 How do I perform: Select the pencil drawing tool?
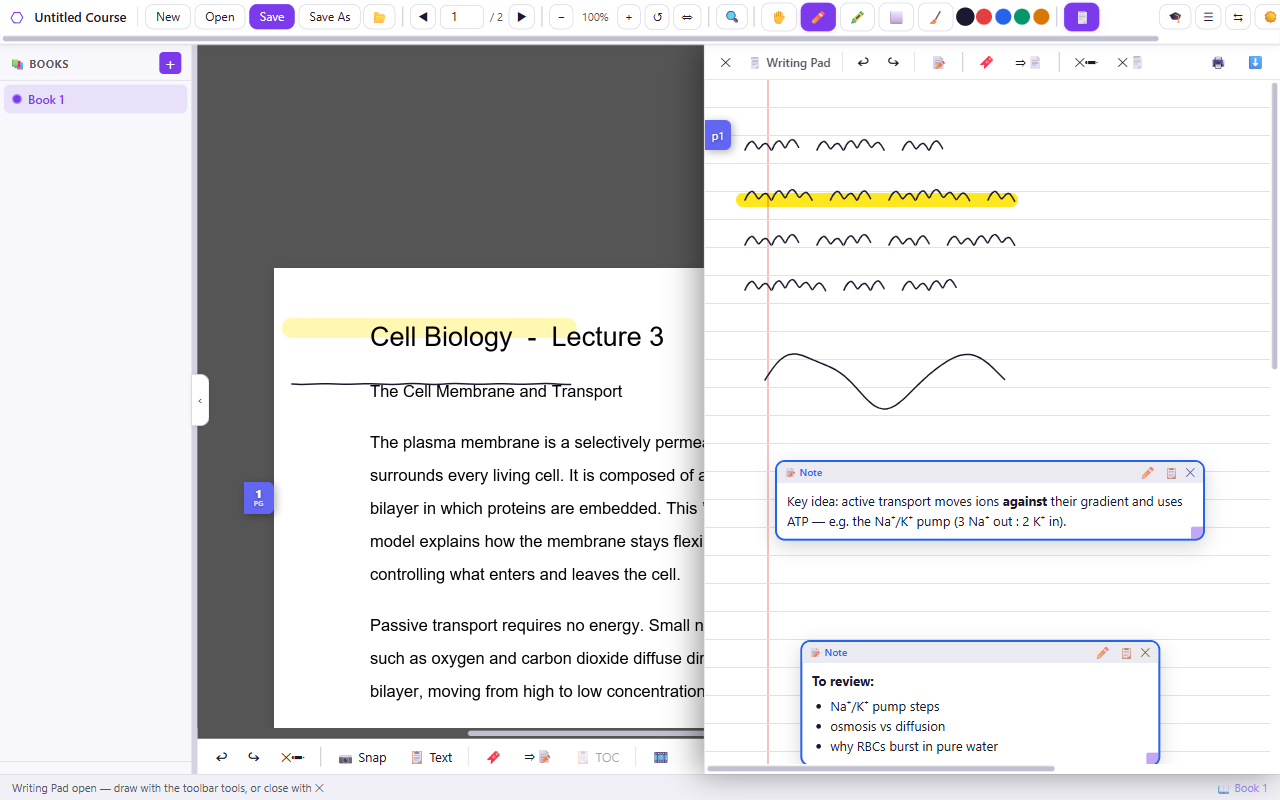click(818, 17)
